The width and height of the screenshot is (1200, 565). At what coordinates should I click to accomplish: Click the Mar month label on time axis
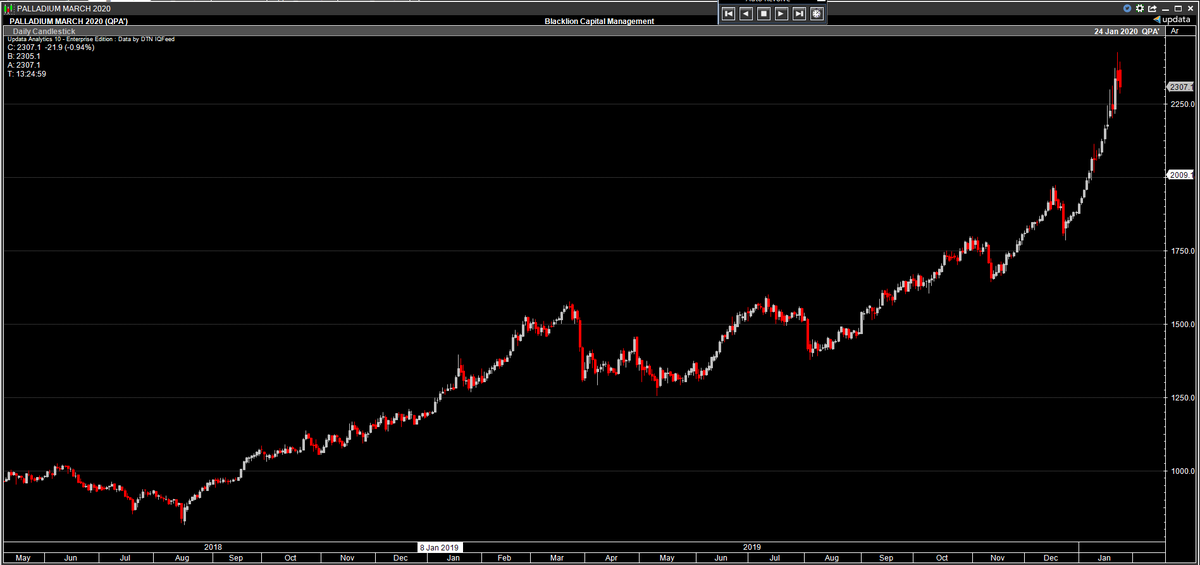tap(558, 558)
